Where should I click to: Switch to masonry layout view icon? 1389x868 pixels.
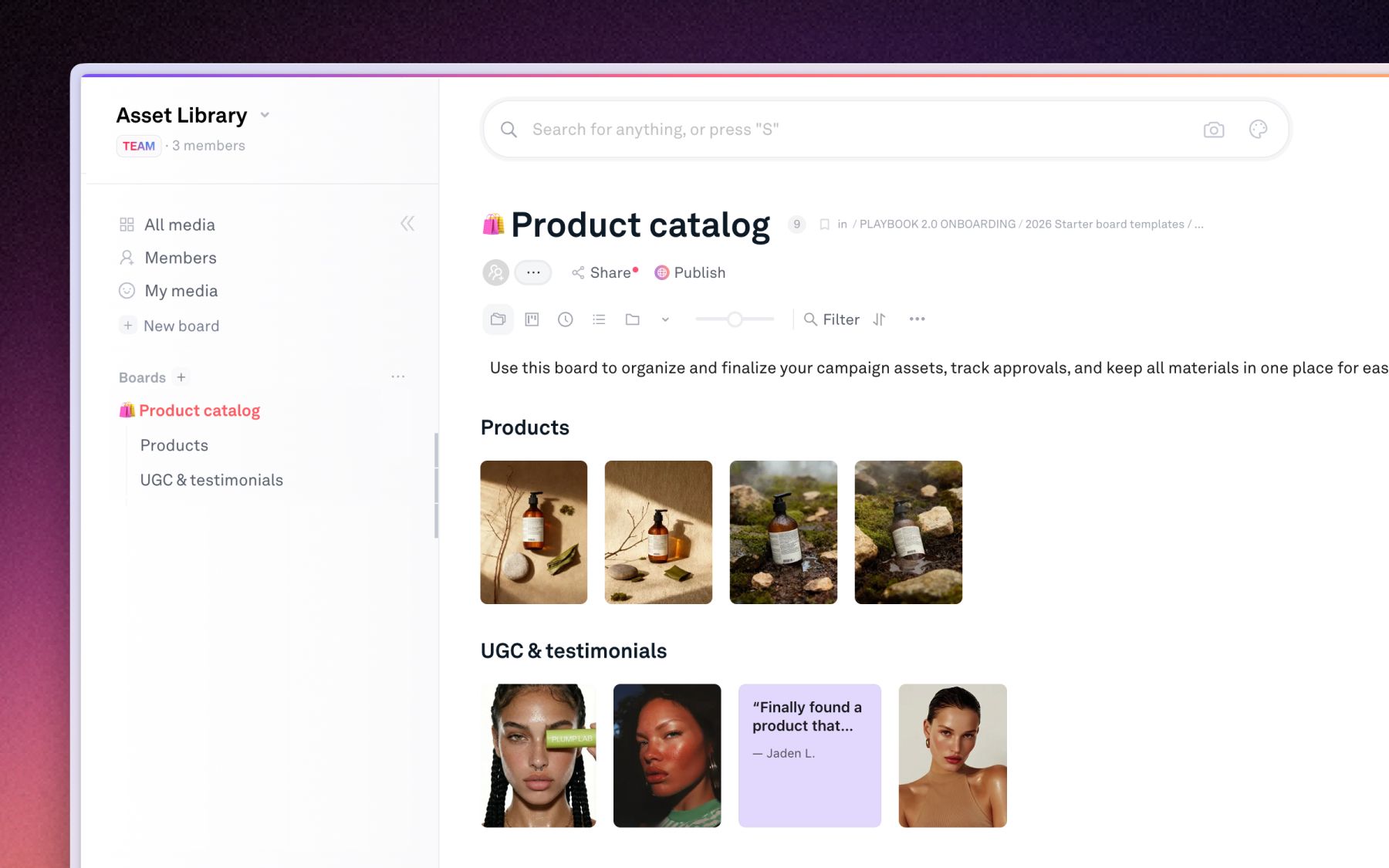(x=532, y=319)
